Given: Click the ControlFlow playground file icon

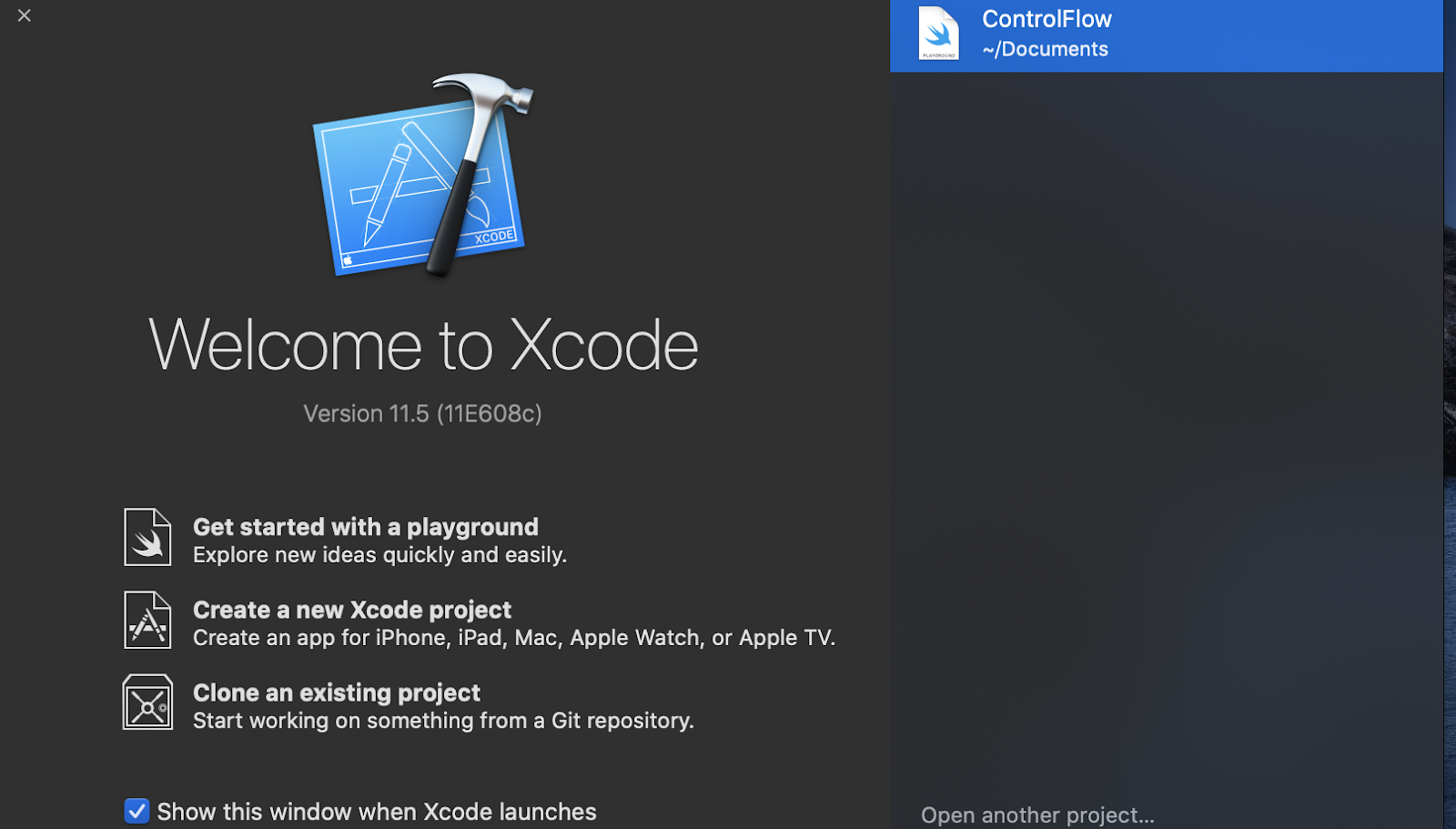Looking at the screenshot, I should point(938,34).
